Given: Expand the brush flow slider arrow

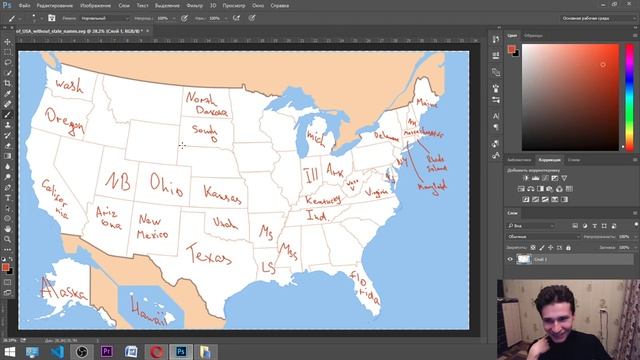Looking at the screenshot, I should pos(226,18).
